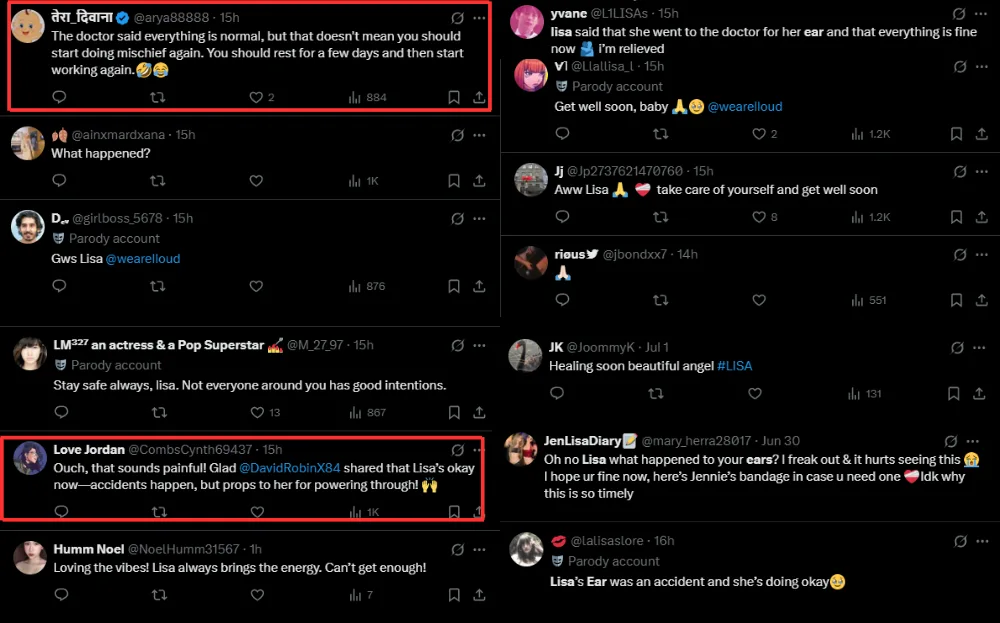
Task: Like the tweet by arya88888
Action: click(256, 97)
